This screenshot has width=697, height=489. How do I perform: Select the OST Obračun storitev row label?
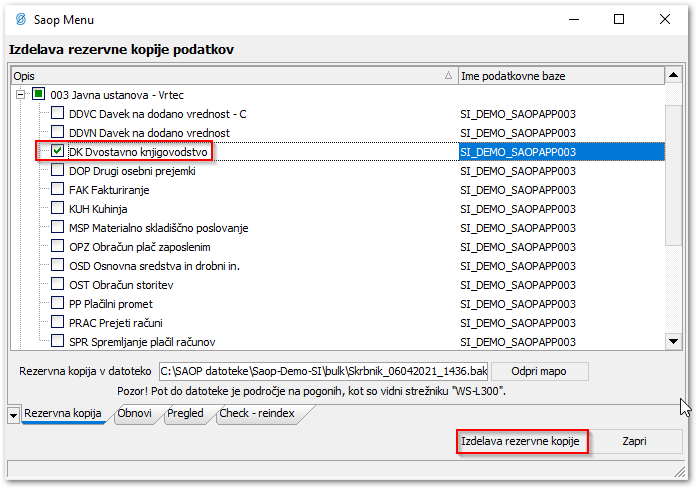pos(121,285)
